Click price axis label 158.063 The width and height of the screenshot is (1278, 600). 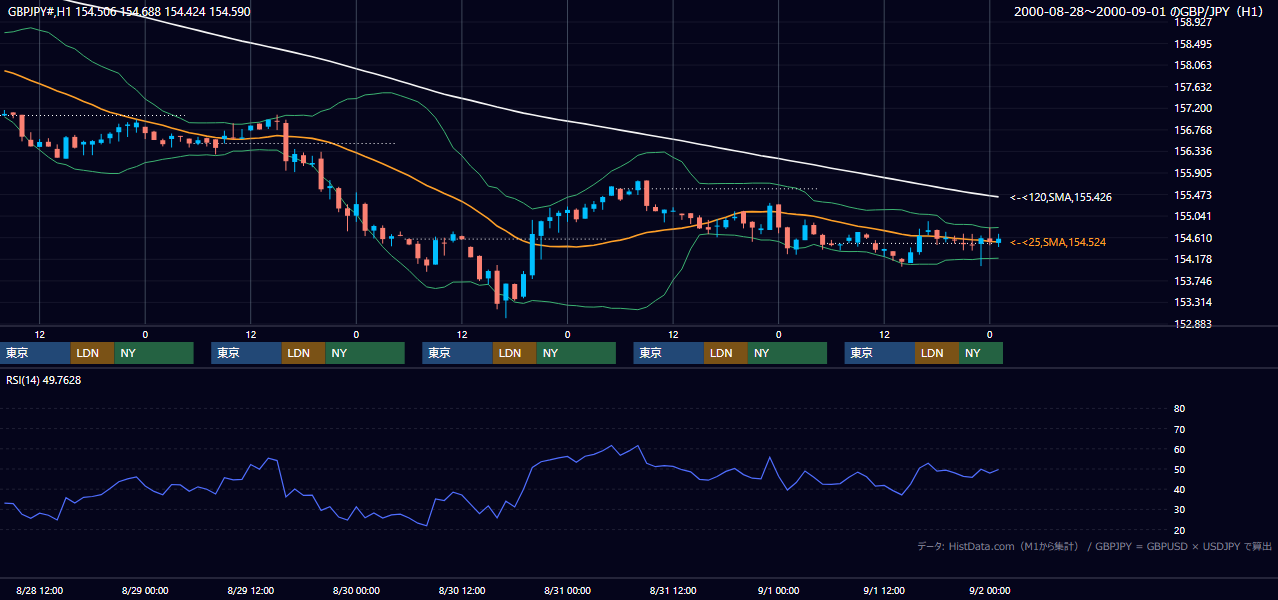[x=1193, y=65]
